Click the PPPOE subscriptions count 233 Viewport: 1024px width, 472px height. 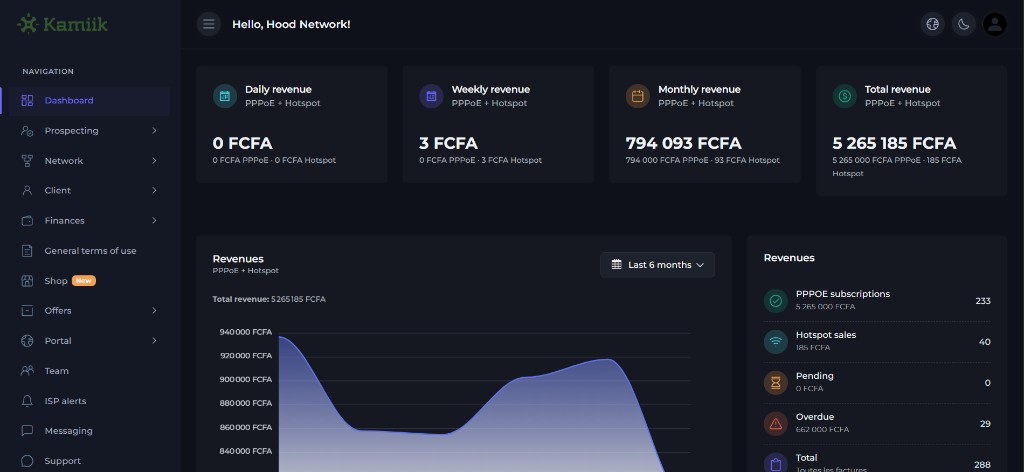[983, 301]
